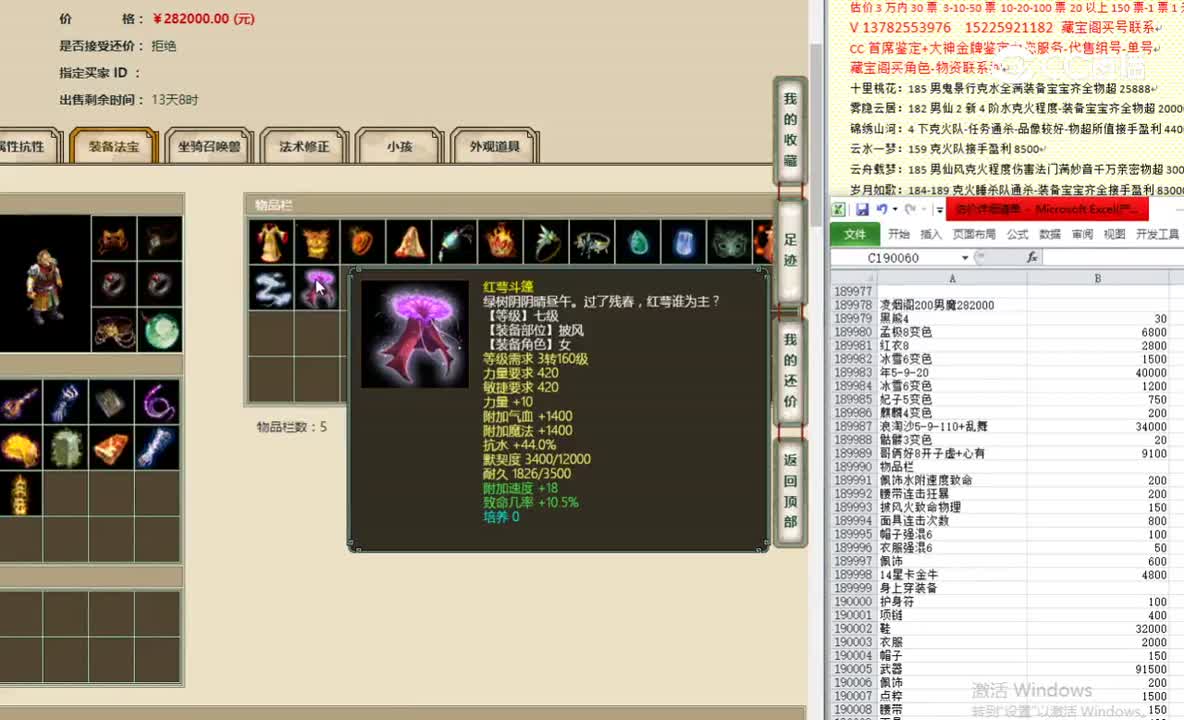The height and width of the screenshot is (720, 1184).
Task: Select the flaming crown item
Action: [x=501, y=242]
